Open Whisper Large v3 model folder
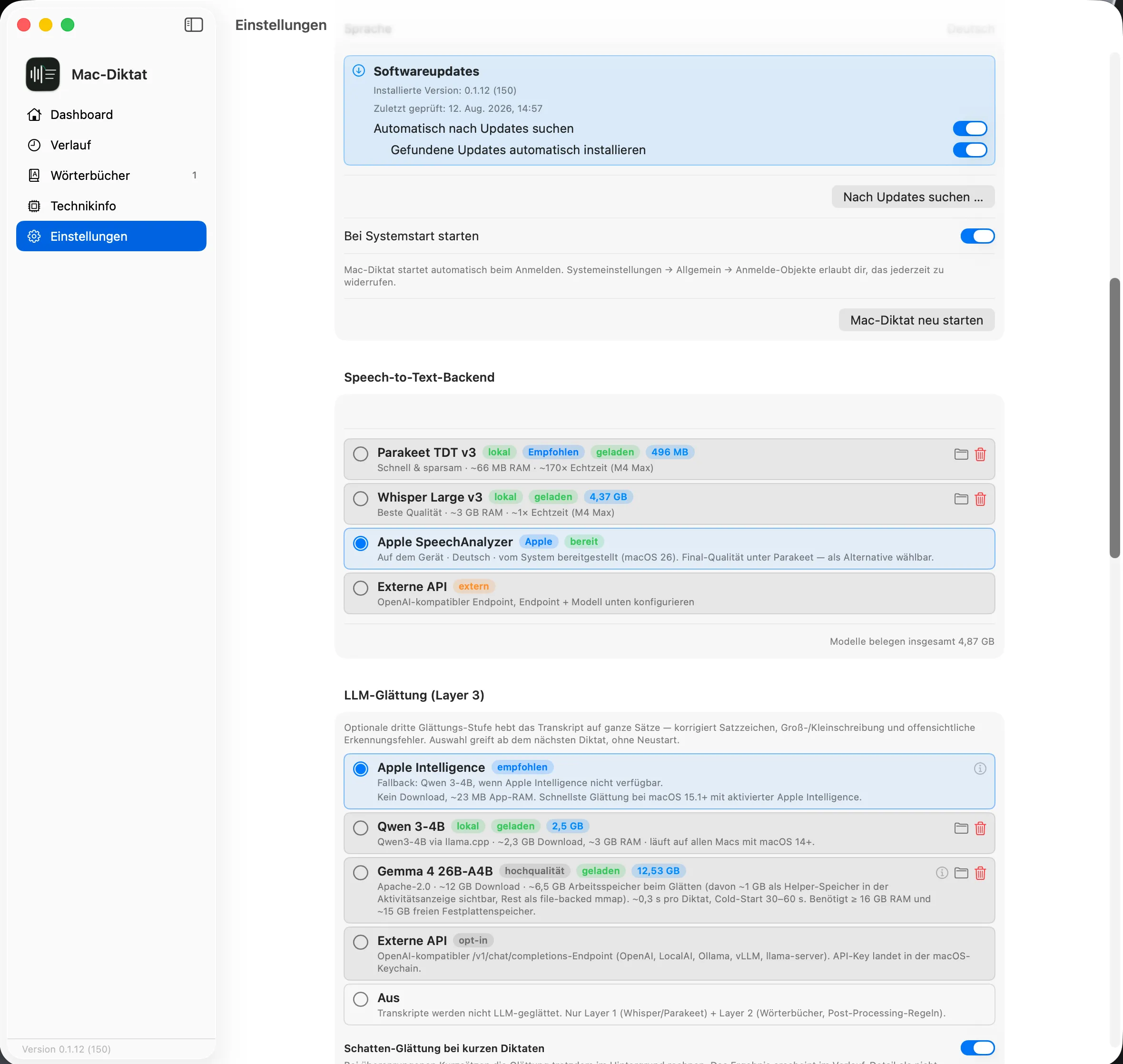1123x1064 pixels. pos(961,499)
